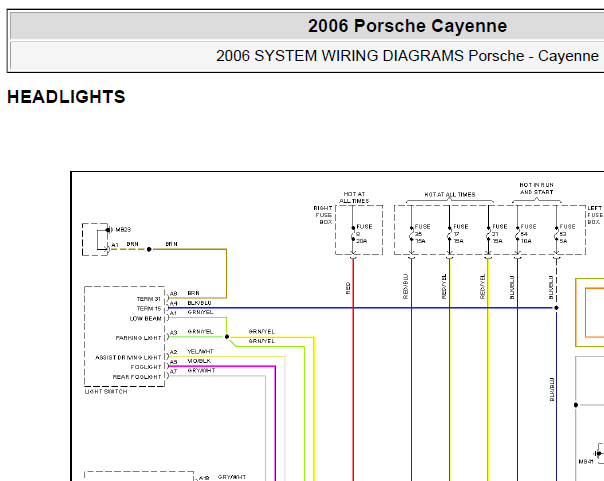
Task: Select the FUSE 53 5A label
Action: 567,234
